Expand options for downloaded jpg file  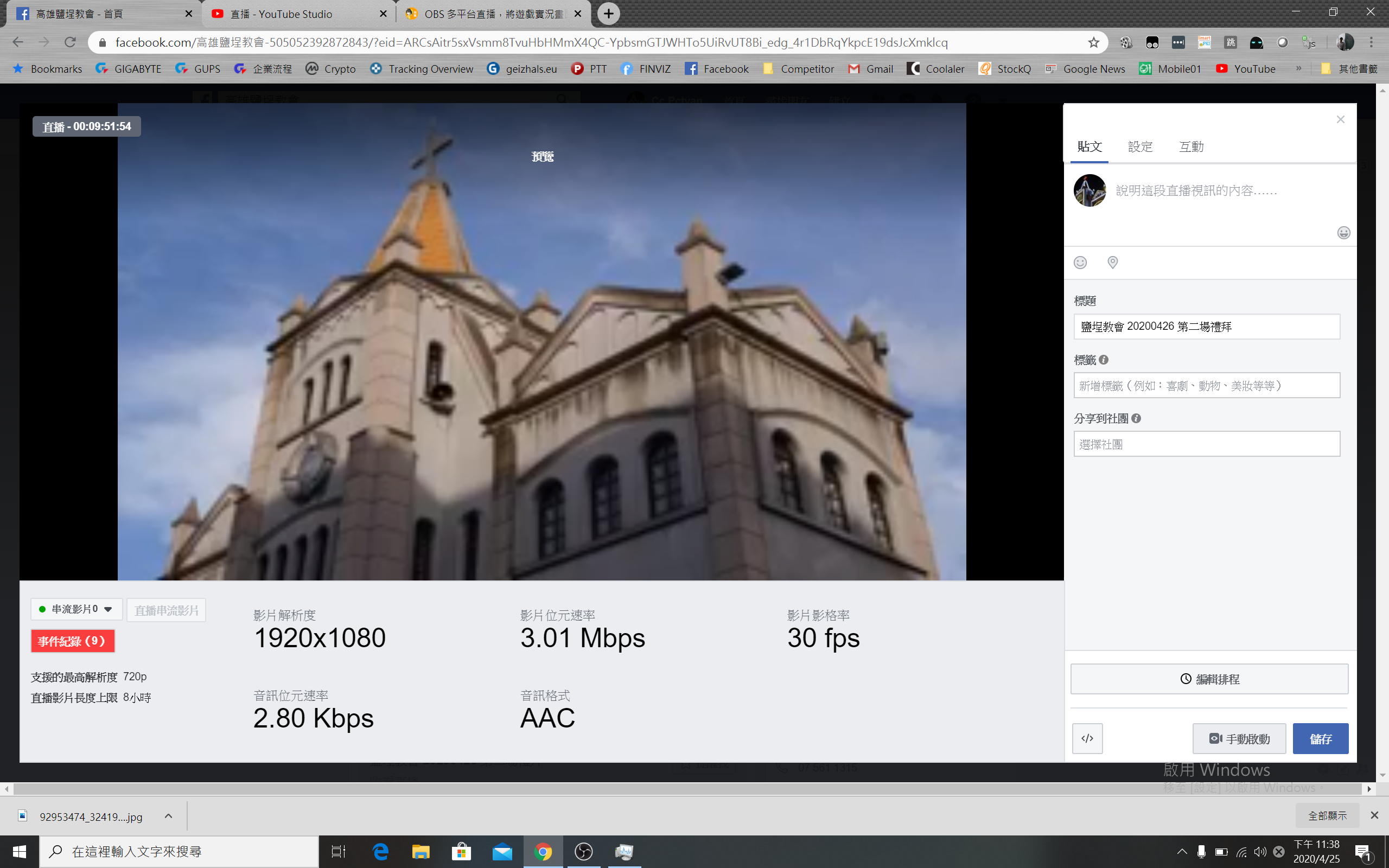168,816
